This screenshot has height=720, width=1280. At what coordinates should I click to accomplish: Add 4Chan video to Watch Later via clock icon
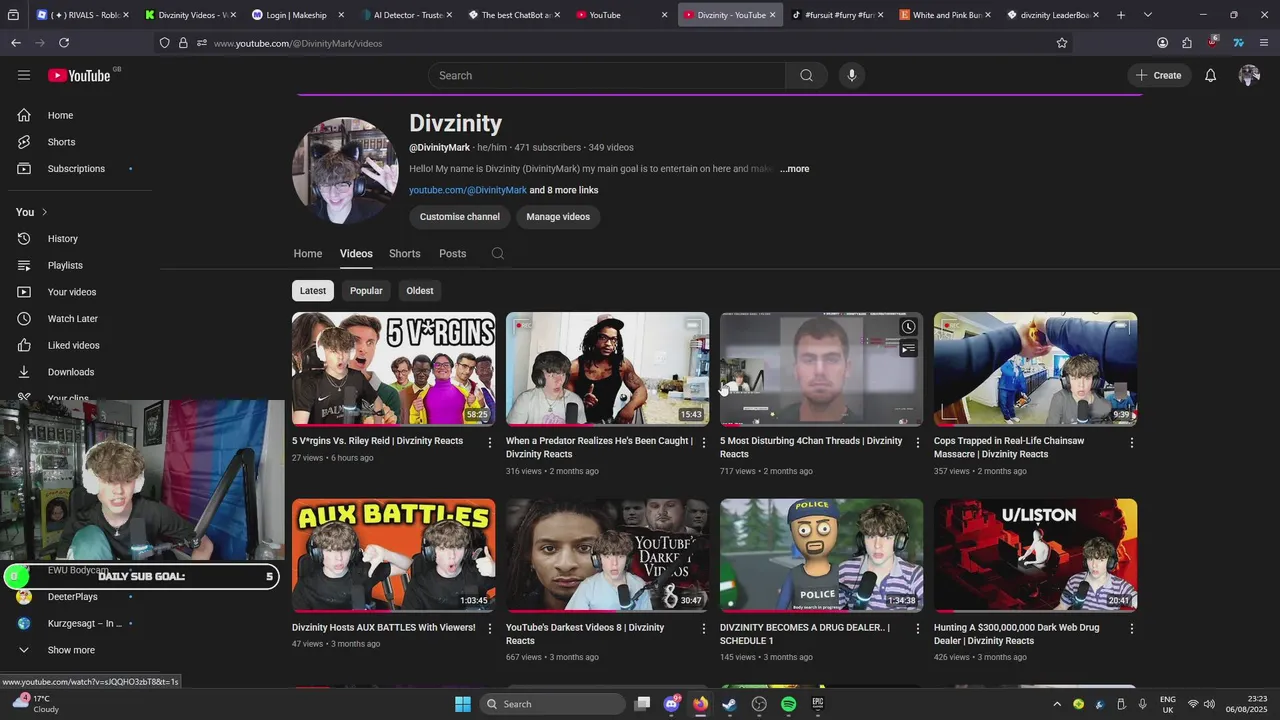click(x=908, y=327)
